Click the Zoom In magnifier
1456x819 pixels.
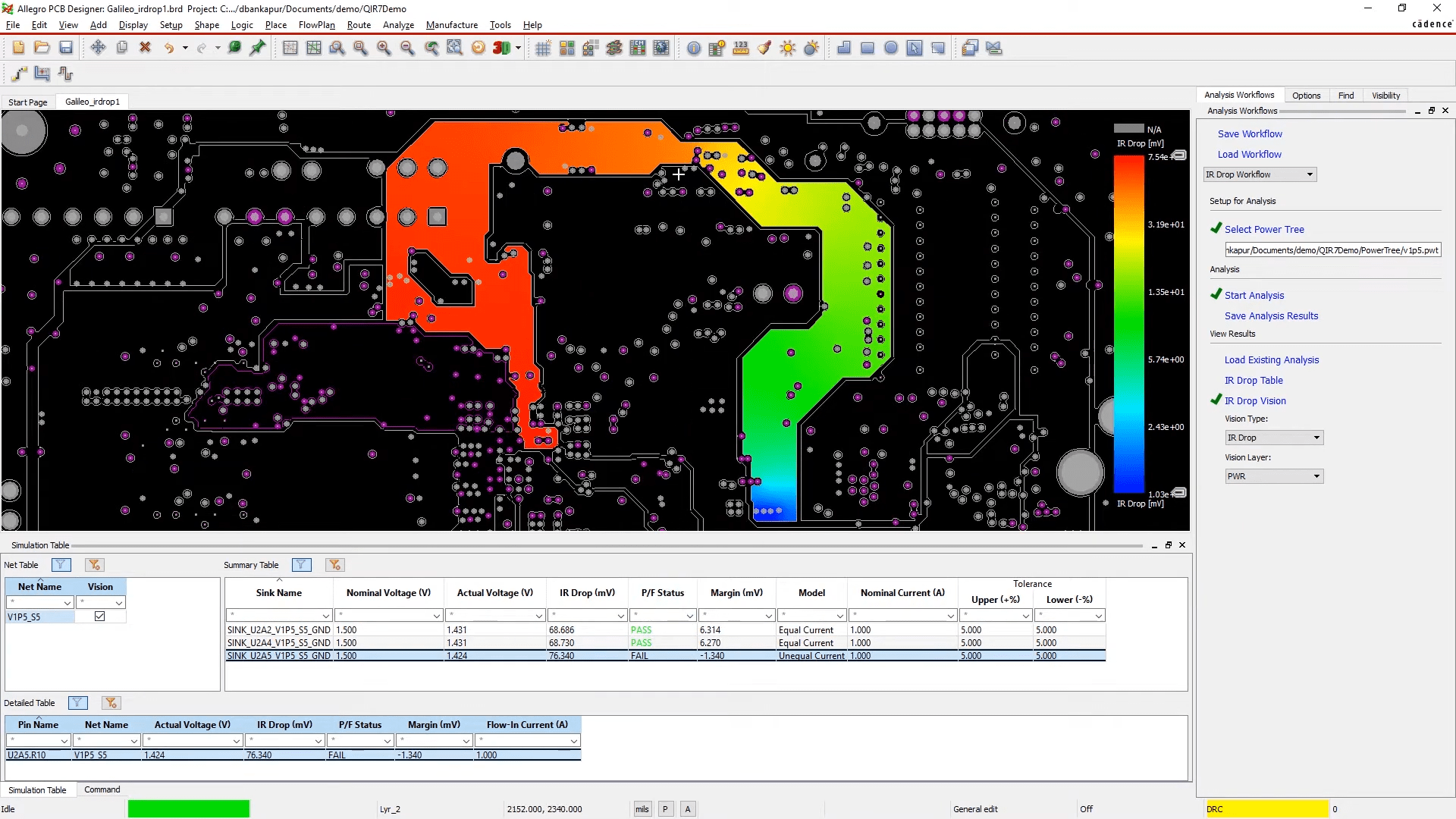click(384, 48)
